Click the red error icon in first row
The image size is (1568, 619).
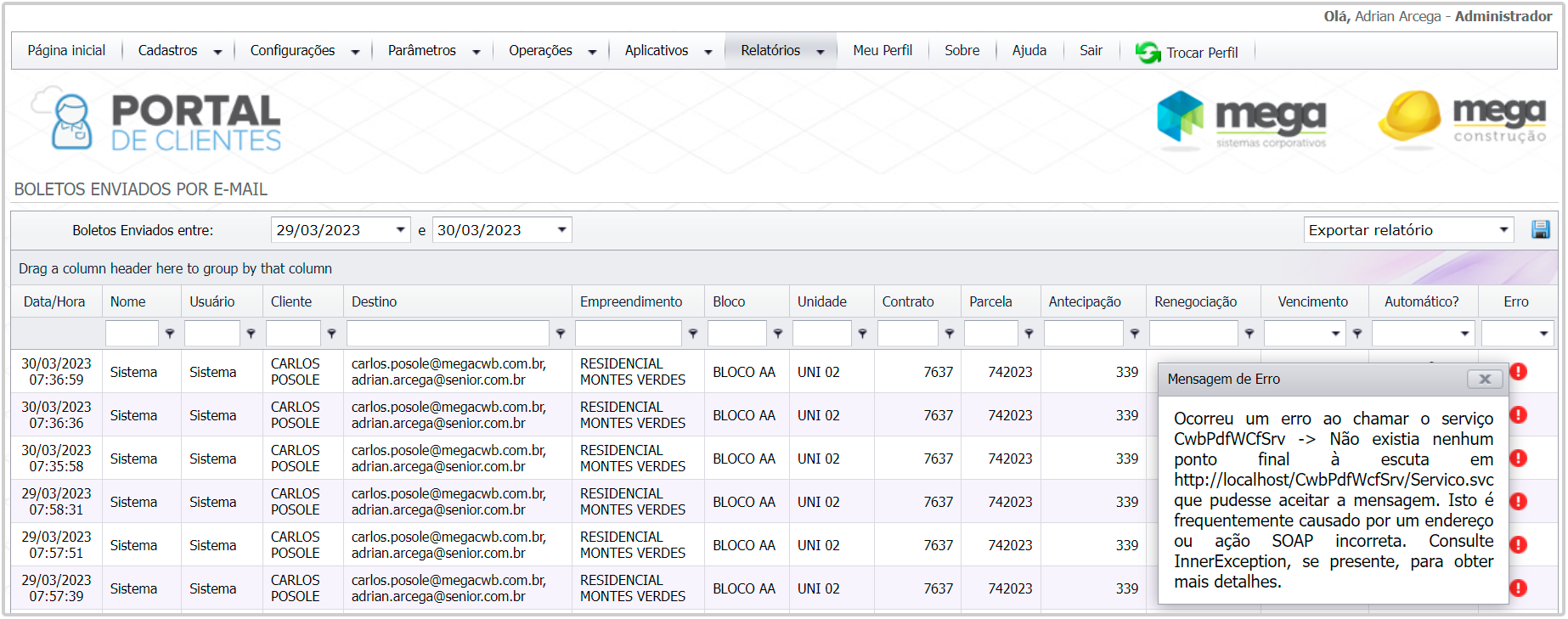[1519, 371]
